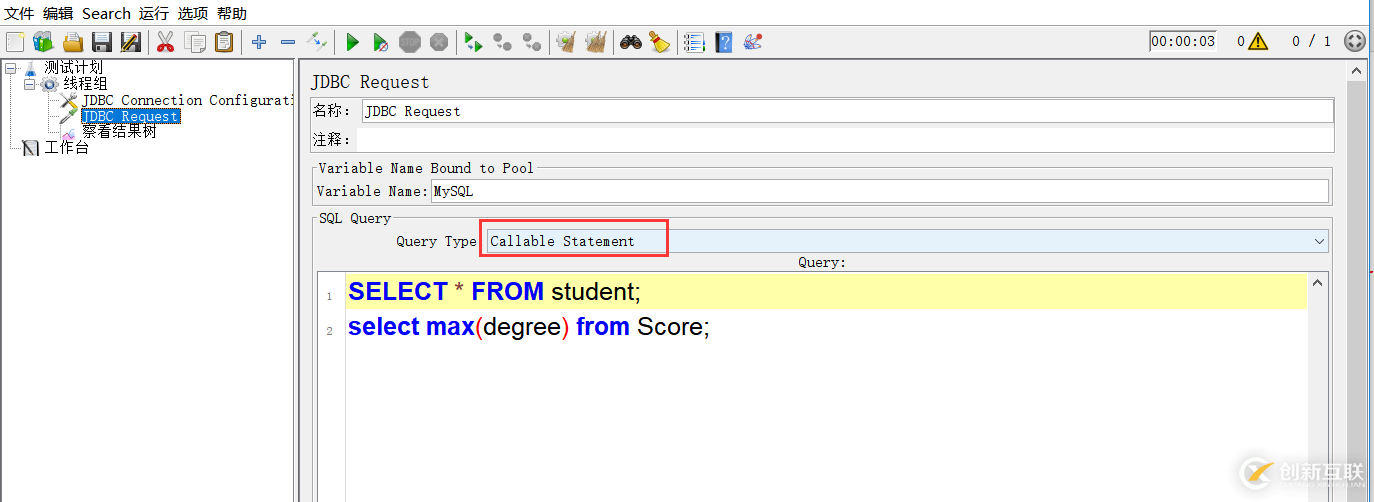Open Help with the blue question mark icon

(724, 42)
